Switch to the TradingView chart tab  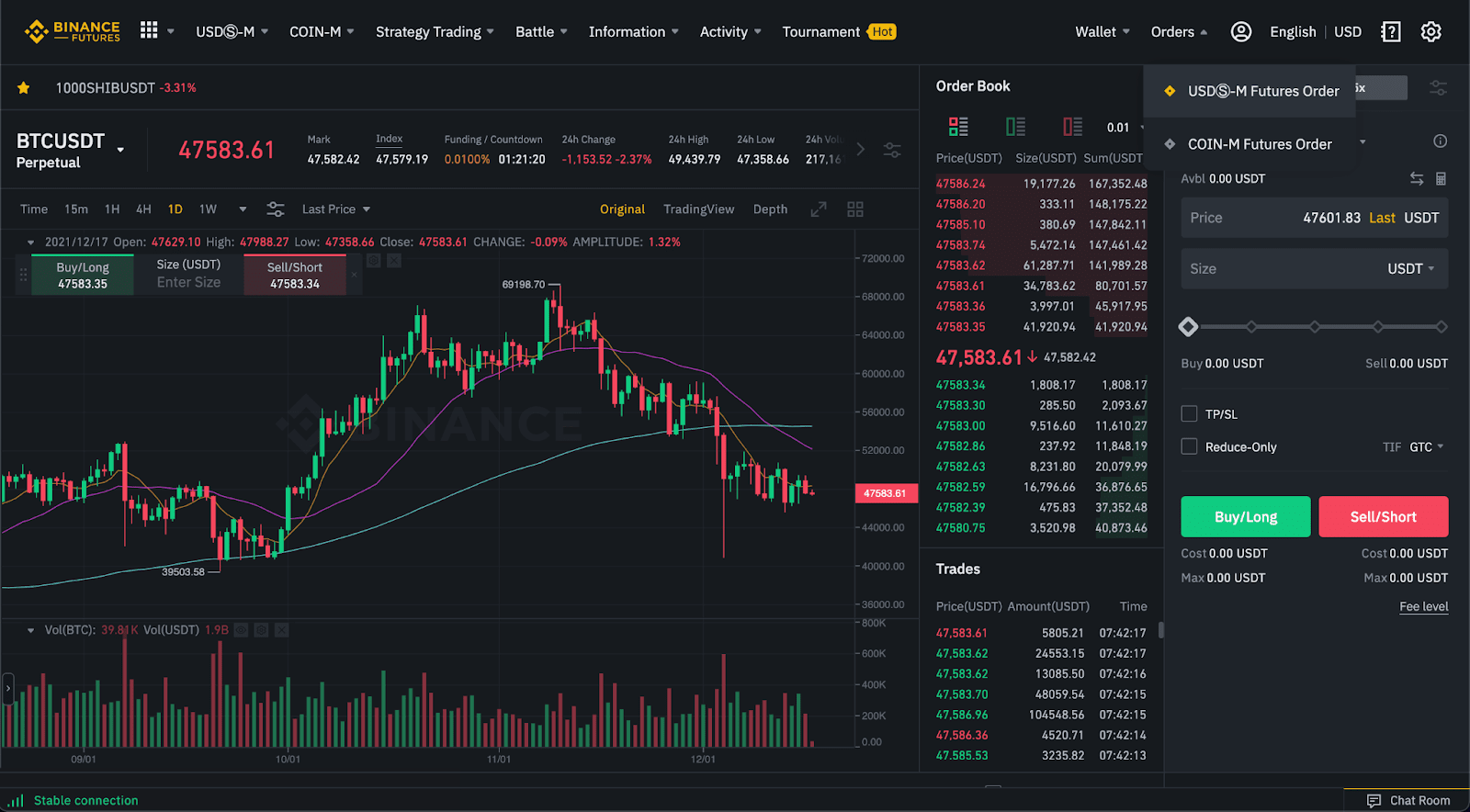(699, 209)
